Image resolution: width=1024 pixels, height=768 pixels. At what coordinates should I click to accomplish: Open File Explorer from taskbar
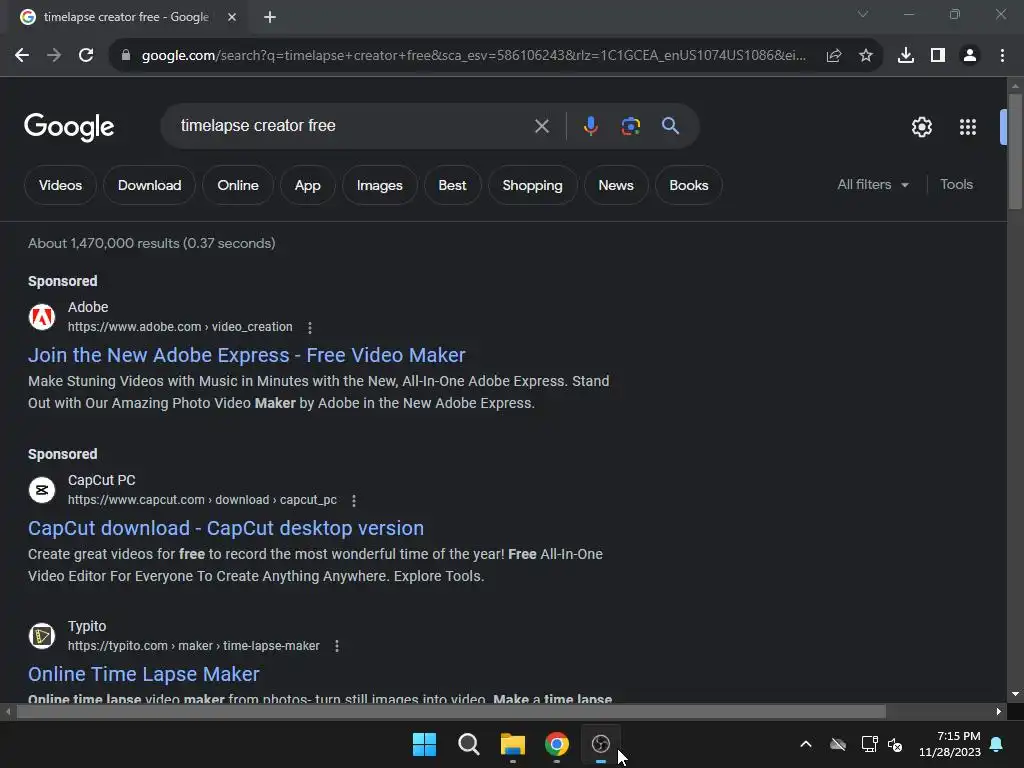513,744
